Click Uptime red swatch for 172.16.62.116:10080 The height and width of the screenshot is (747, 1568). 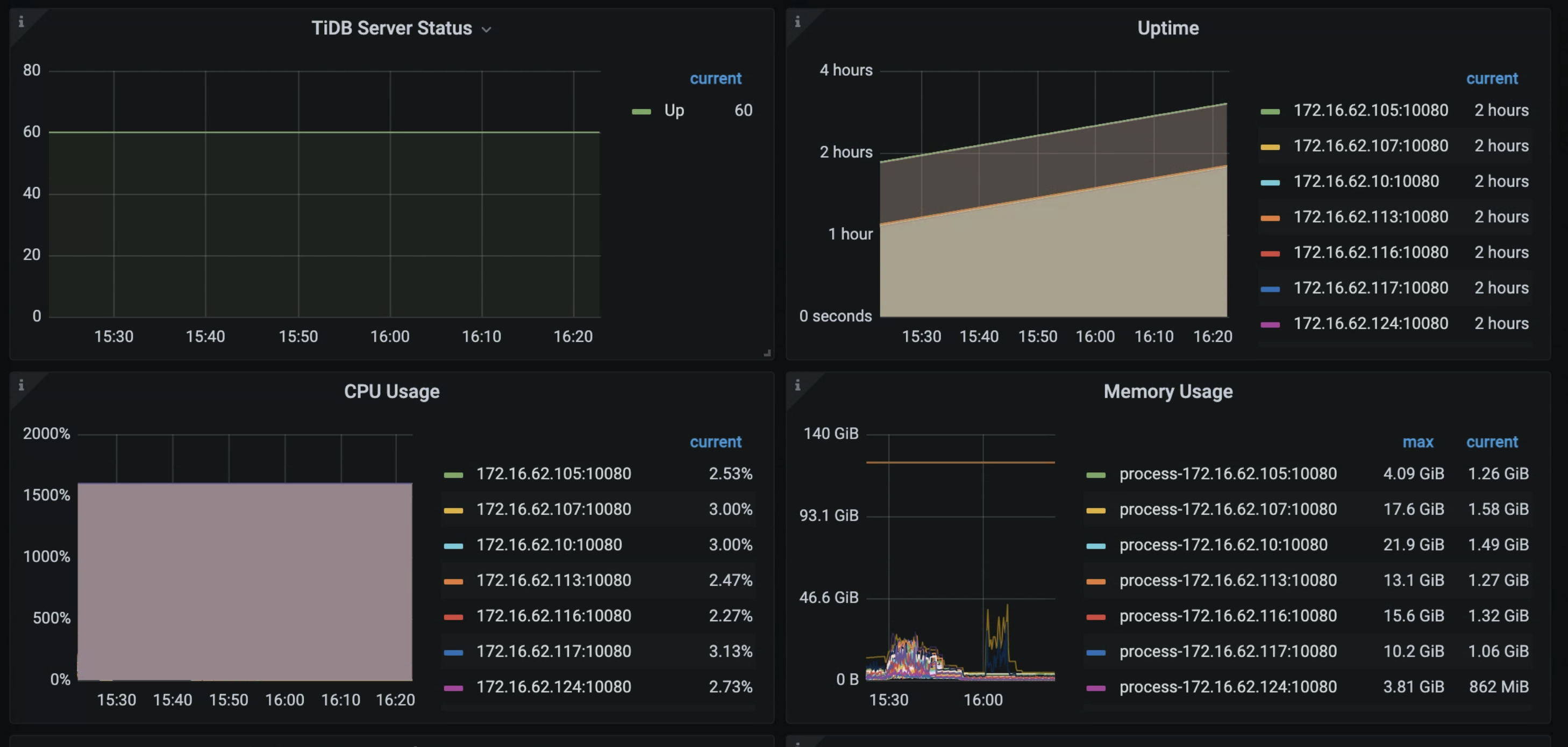click(1270, 253)
